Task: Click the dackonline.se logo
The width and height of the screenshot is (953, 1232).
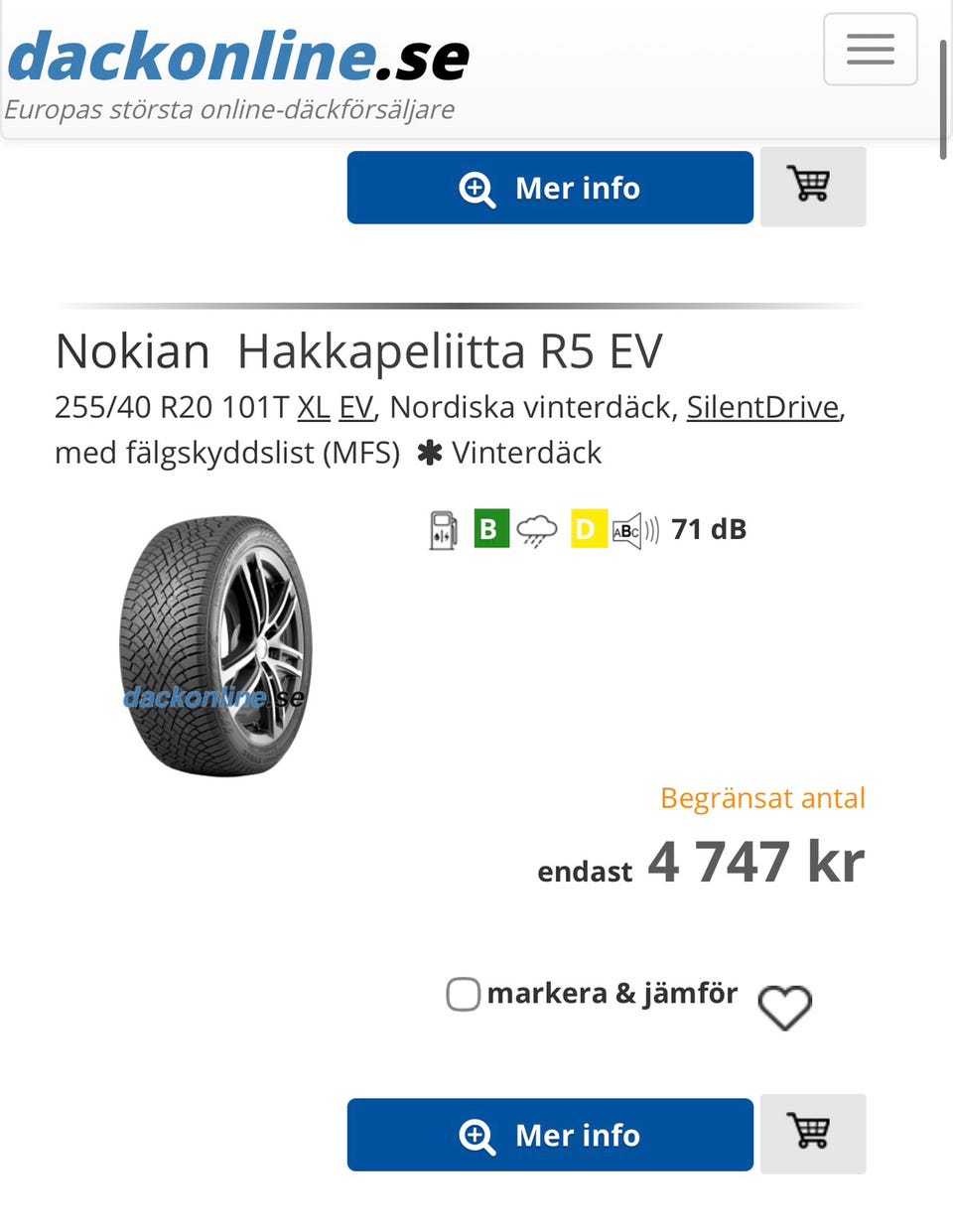Action: 238,57
